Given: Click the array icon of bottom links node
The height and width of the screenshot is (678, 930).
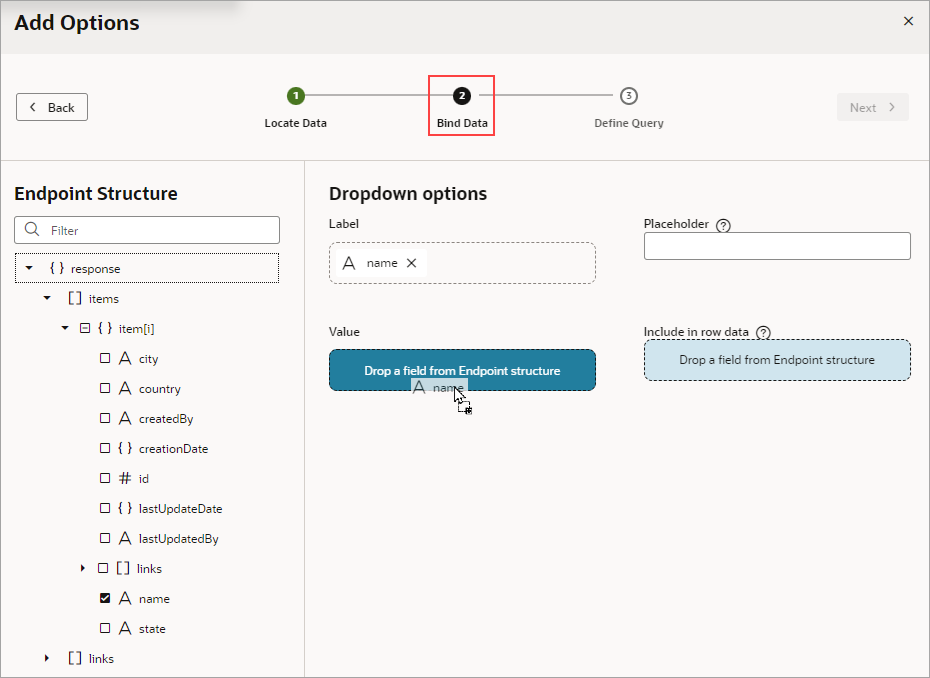Looking at the screenshot, I should (75, 658).
